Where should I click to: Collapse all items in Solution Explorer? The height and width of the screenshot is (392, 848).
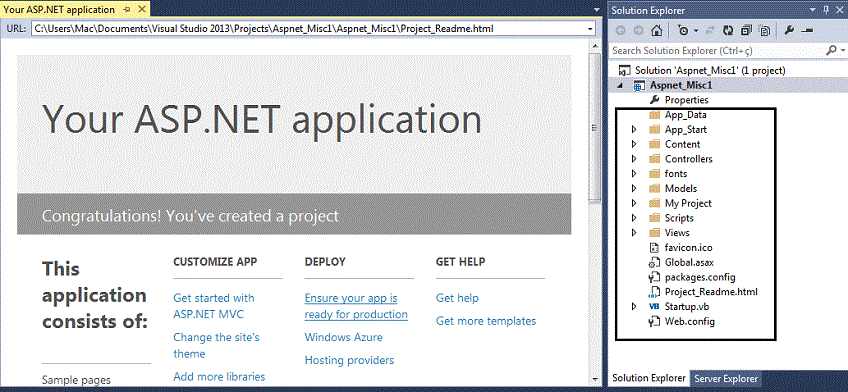pos(747,31)
